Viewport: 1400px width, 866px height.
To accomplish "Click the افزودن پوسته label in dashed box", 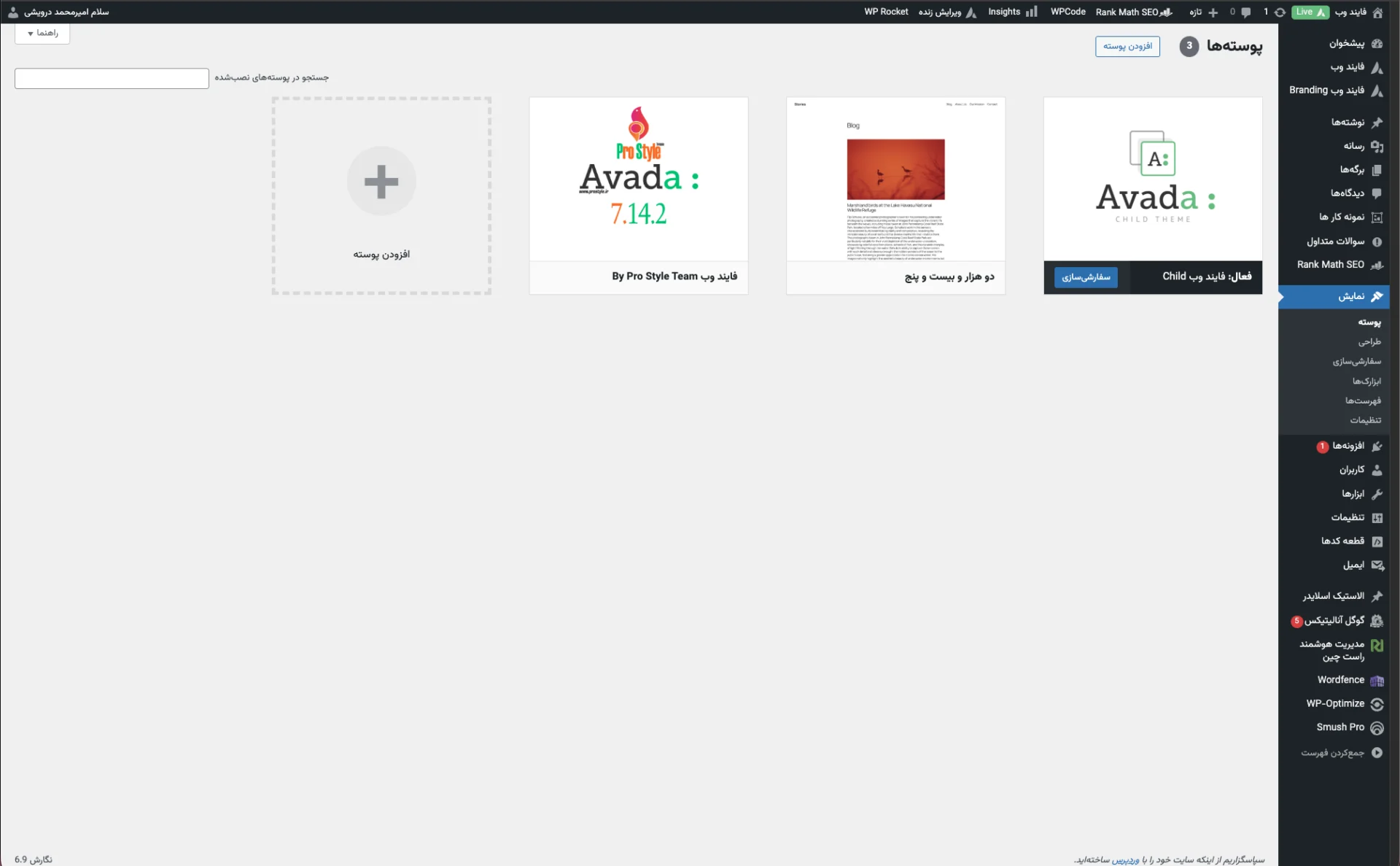I will pos(381,254).
